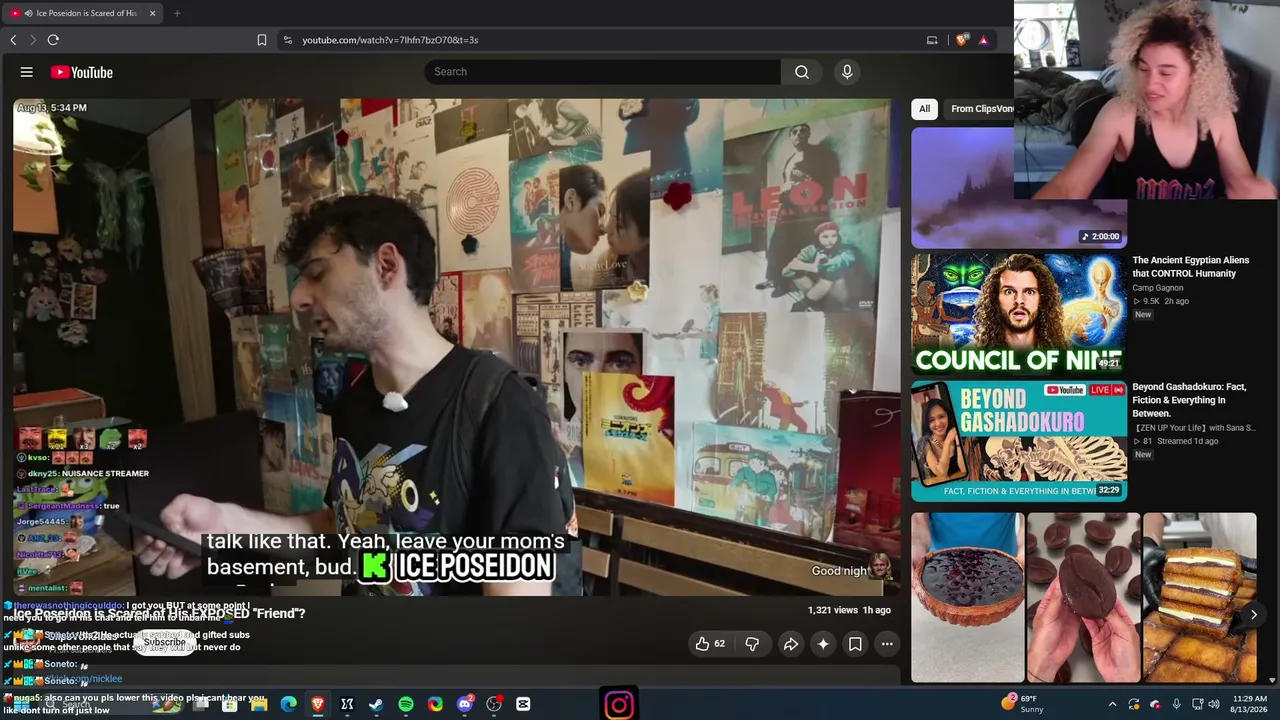1280x720 pixels.
Task: Click the search magnifier button
Action: (x=802, y=72)
